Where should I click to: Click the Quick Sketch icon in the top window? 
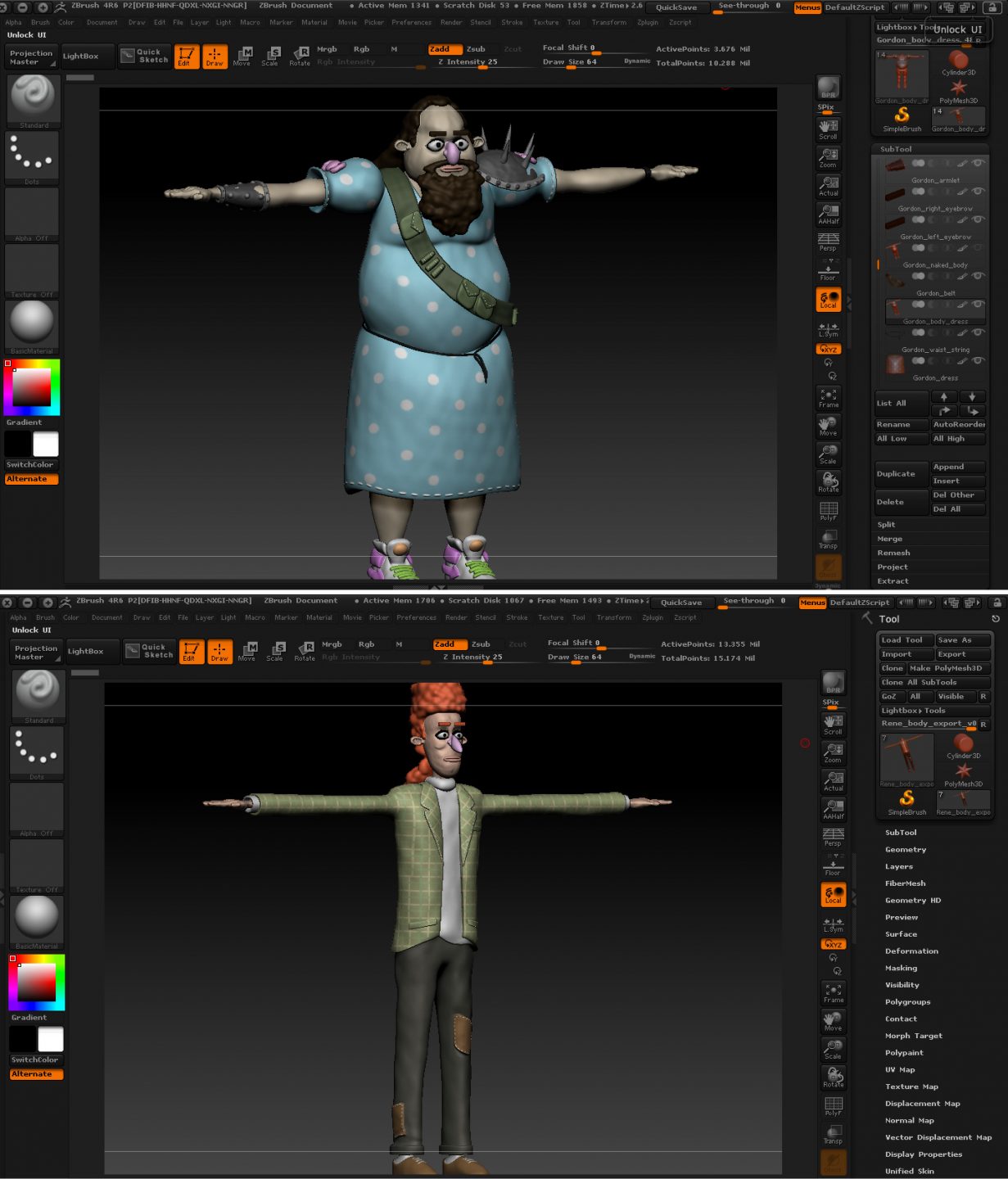point(145,56)
